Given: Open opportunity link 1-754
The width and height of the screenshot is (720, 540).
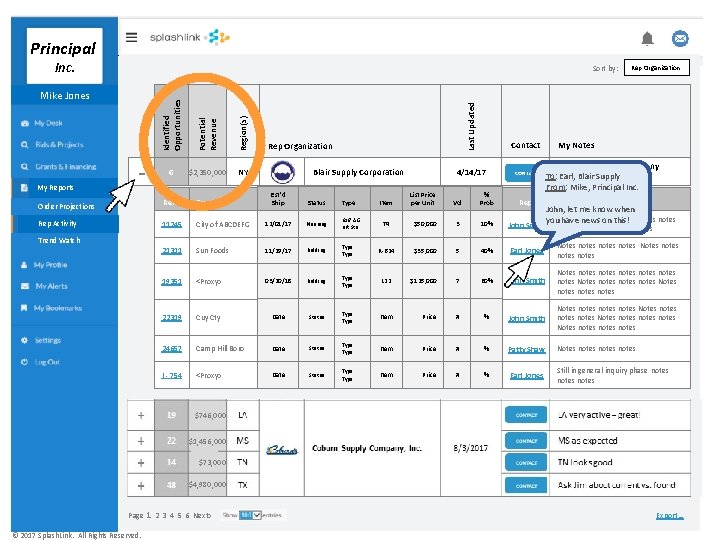Looking at the screenshot, I should pos(171,376).
